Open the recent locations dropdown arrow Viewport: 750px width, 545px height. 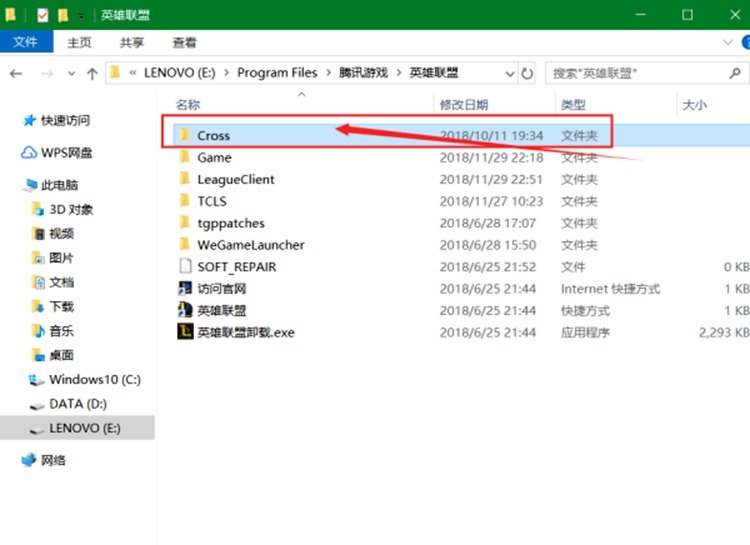tap(71, 74)
